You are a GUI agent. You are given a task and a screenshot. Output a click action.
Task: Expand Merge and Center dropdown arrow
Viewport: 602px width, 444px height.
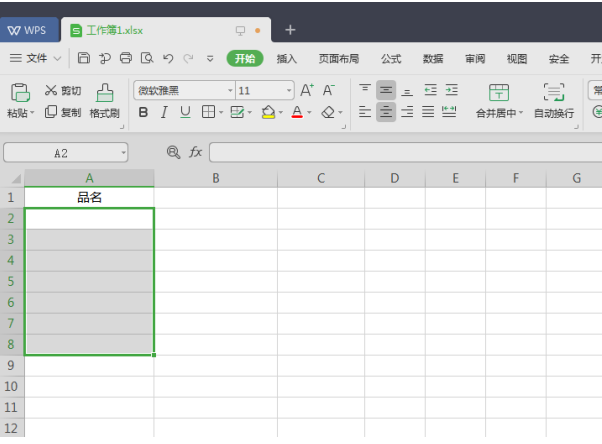pos(521,113)
